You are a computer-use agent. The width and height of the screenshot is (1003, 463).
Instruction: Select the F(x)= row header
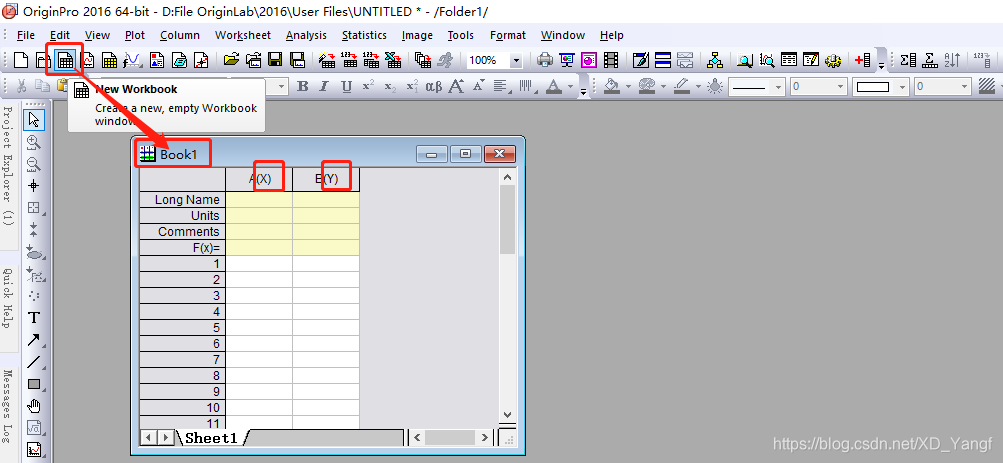click(x=183, y=248)
